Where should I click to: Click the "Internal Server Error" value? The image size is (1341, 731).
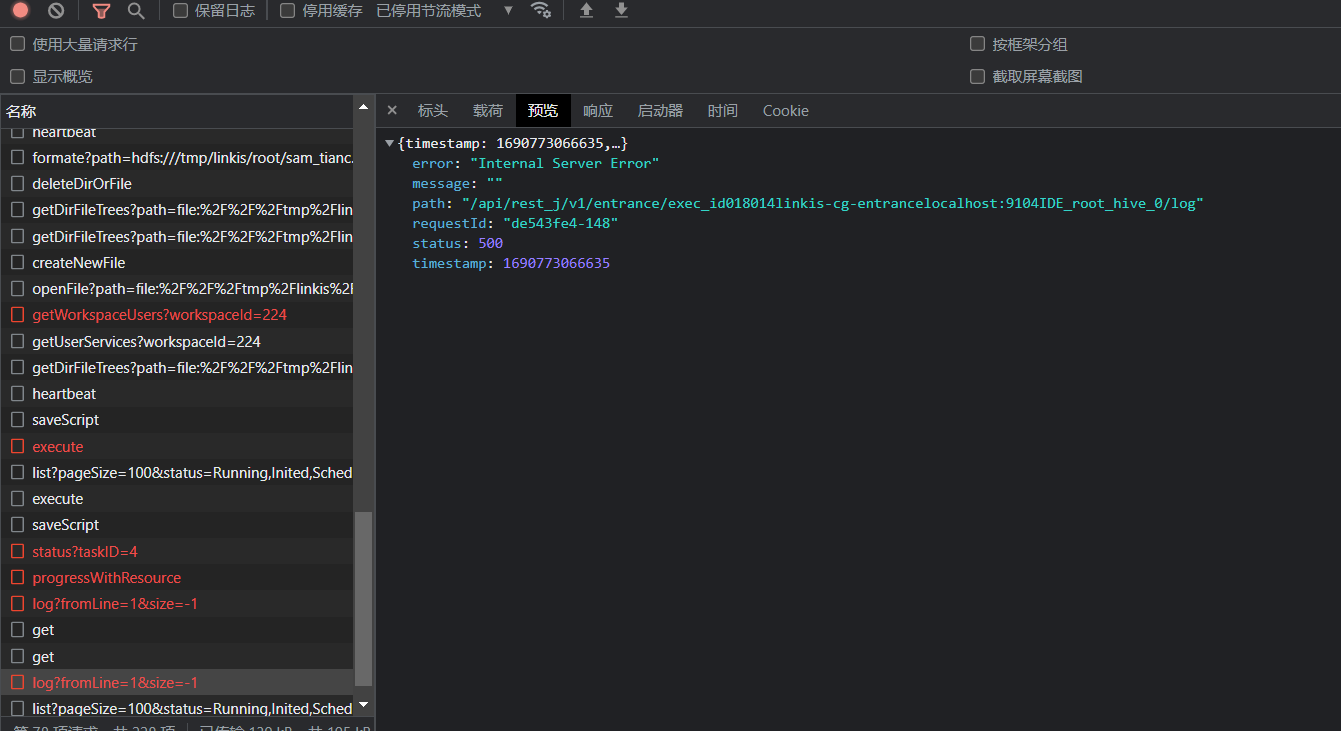coord(564,163)
